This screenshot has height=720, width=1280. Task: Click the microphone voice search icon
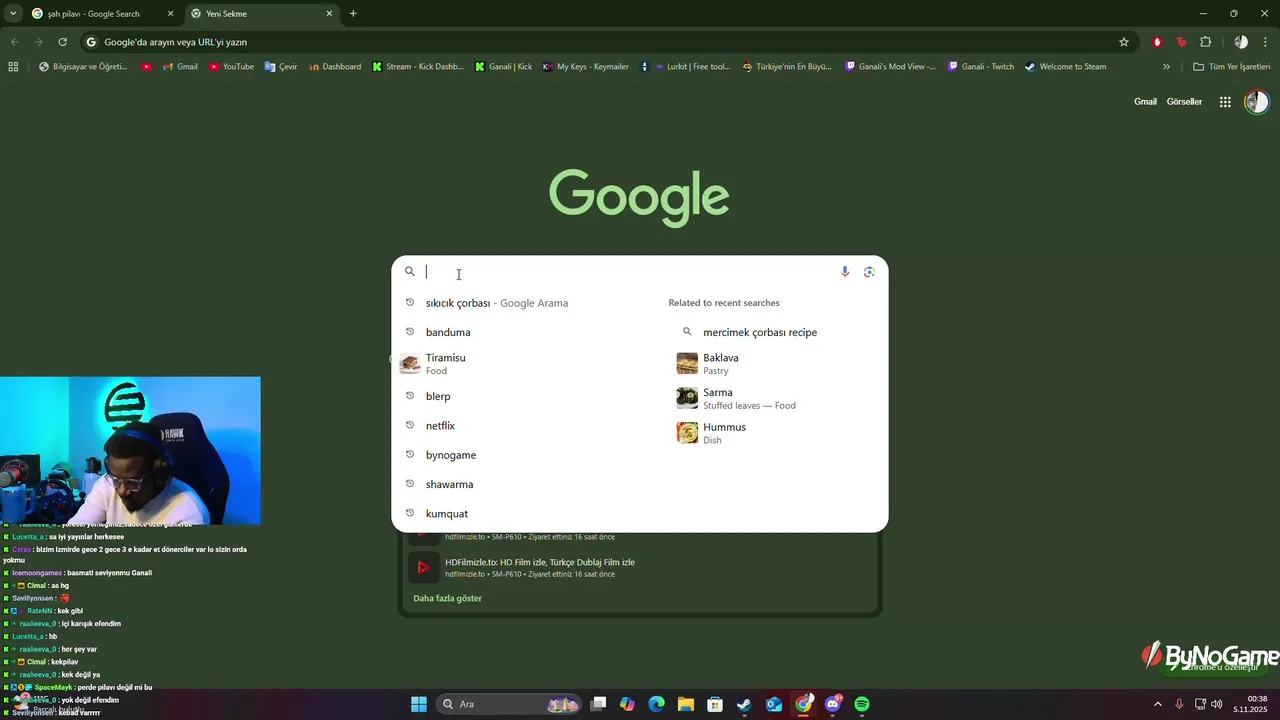pyautogui.click(x=845, y=272)
